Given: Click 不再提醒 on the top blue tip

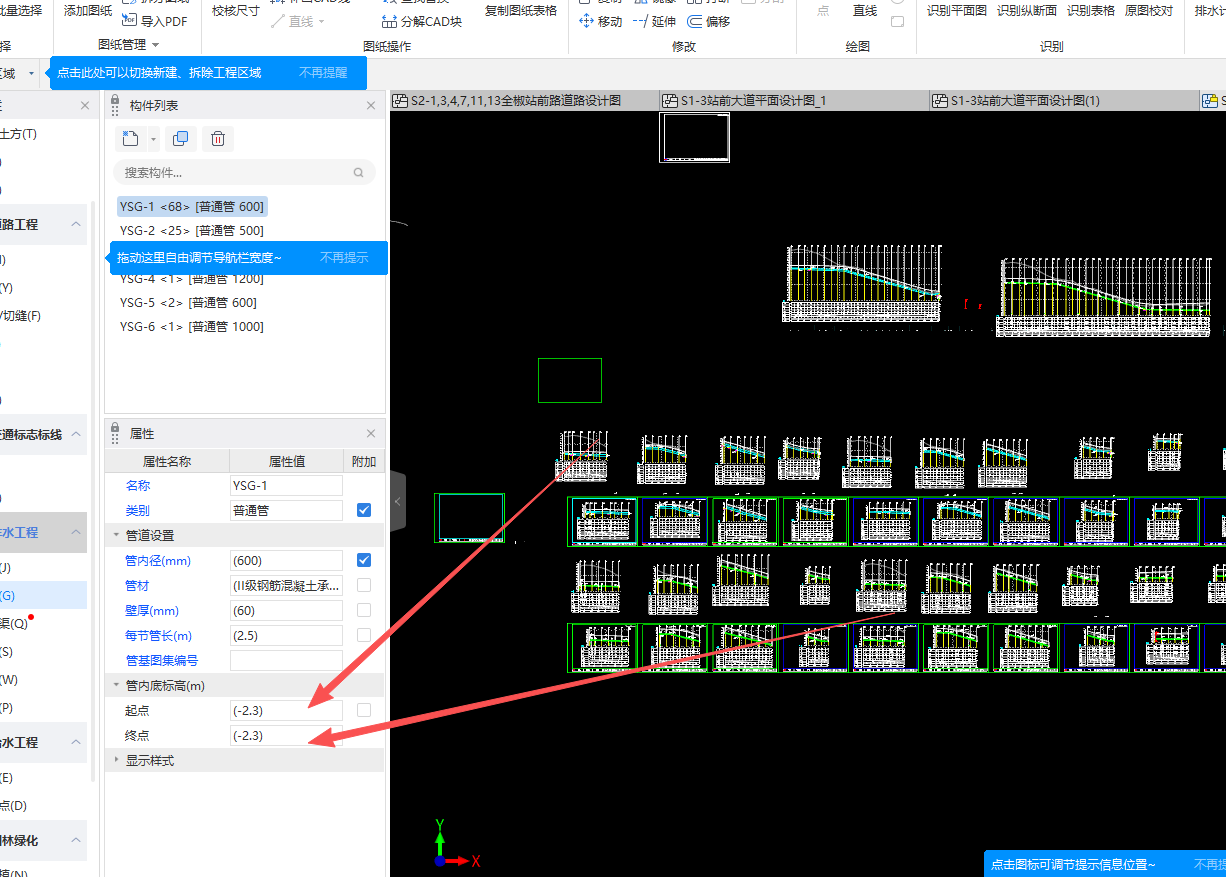Looking at the screenshot, I should coord(323,73).
